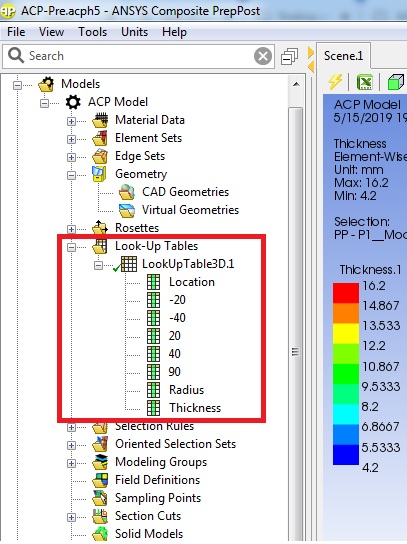
Task: Collapse the Look-Up Tables node
Action: point(71,247)
